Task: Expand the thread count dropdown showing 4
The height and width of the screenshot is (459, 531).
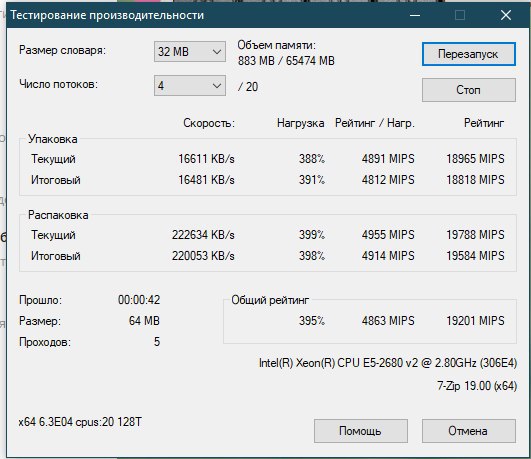Action: pos(190,86)
